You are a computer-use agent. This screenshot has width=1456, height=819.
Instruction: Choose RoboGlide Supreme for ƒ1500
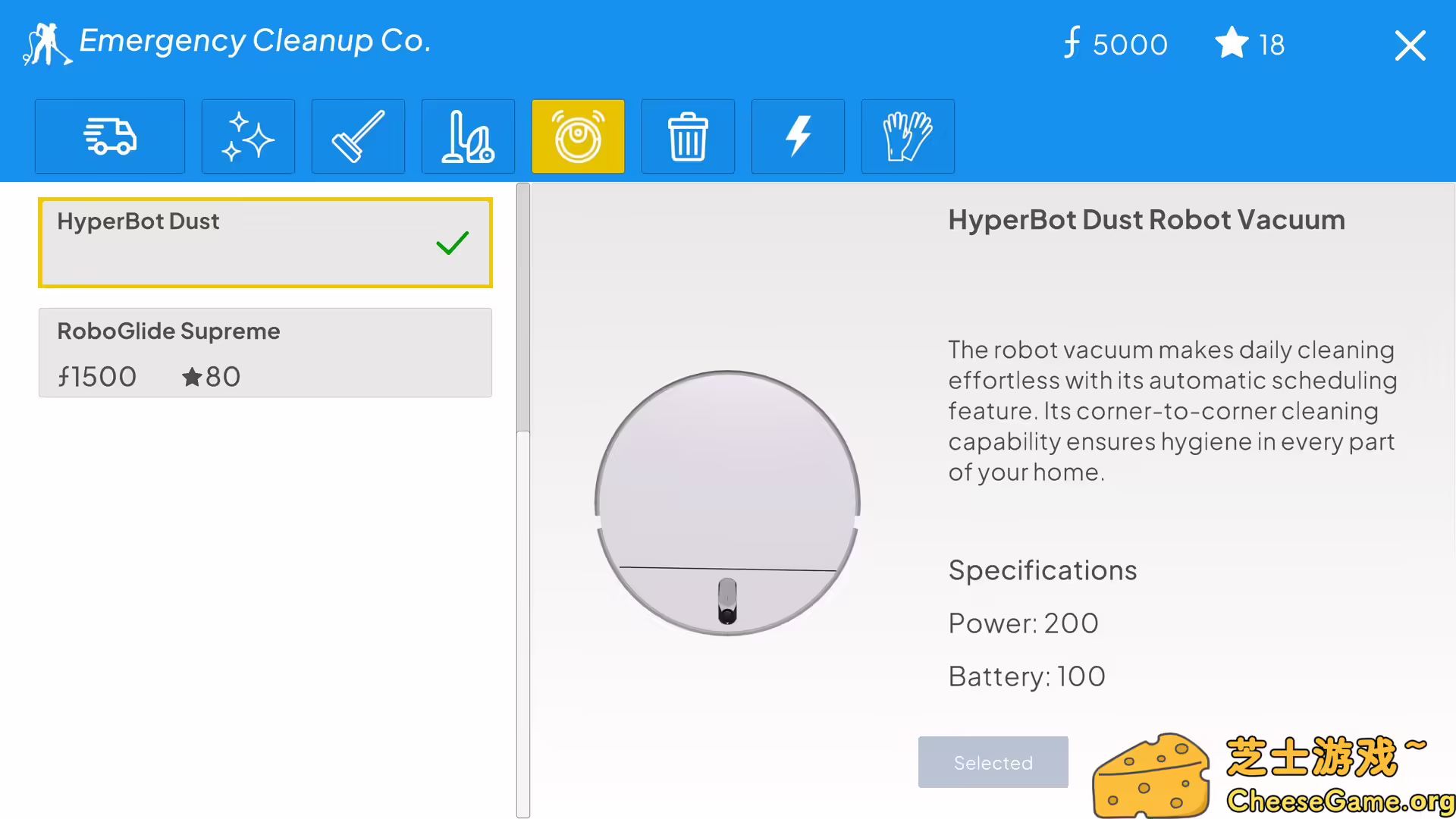click(x=265, y=353)
